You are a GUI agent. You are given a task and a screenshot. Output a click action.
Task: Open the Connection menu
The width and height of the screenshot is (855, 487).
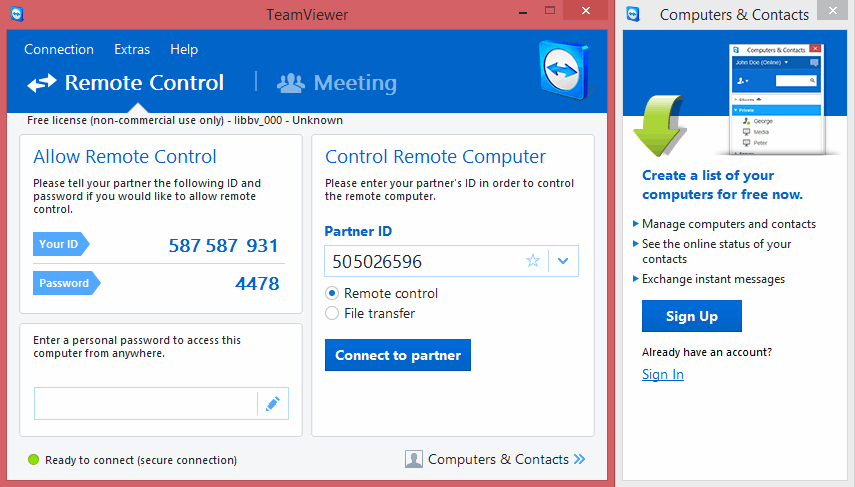(59, 49)
